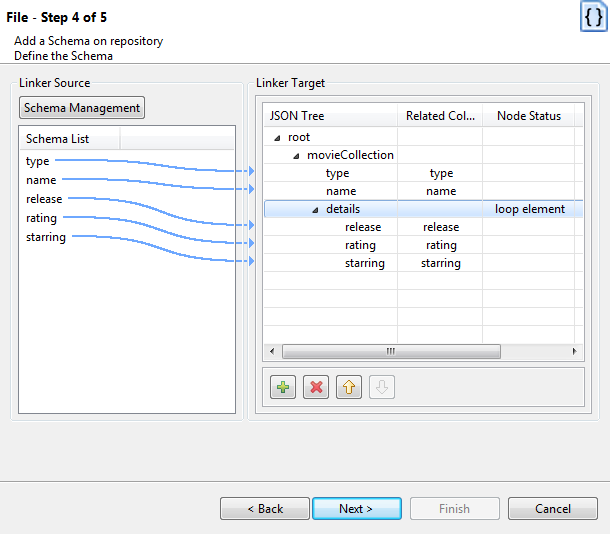Image resolution: width=610 pixels, height=534 pixels.
Task: Click the Related Col... column header
Action: coord(440,116)
